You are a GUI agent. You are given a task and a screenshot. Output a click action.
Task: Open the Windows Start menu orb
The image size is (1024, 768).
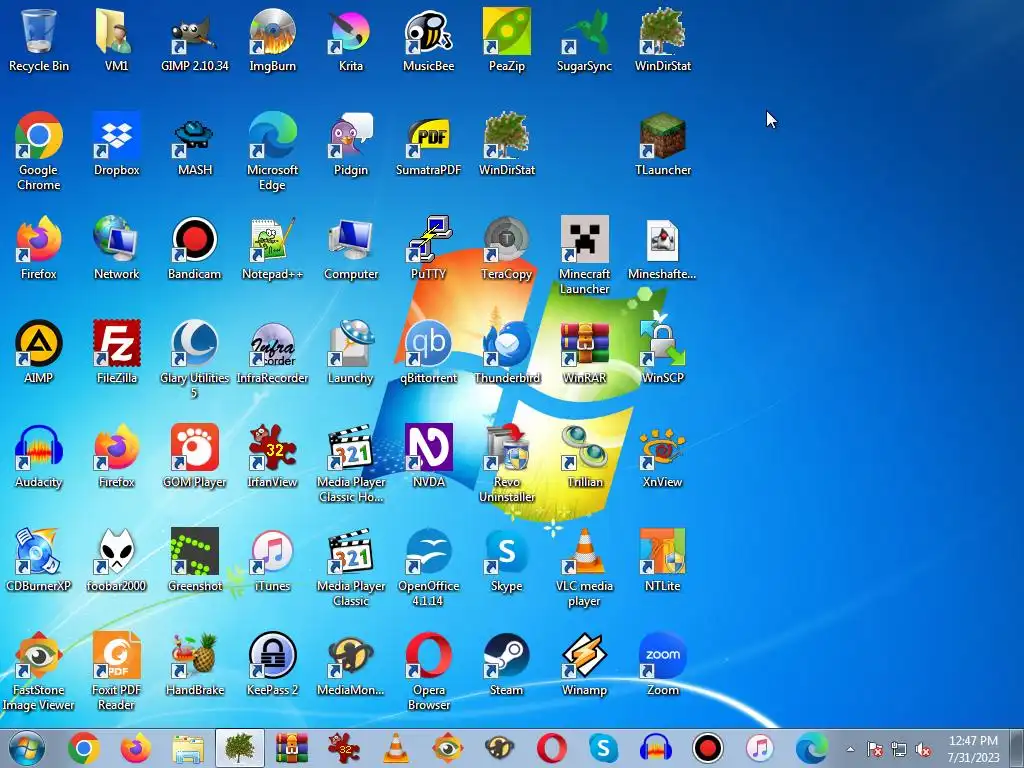(x=27, y=748)
